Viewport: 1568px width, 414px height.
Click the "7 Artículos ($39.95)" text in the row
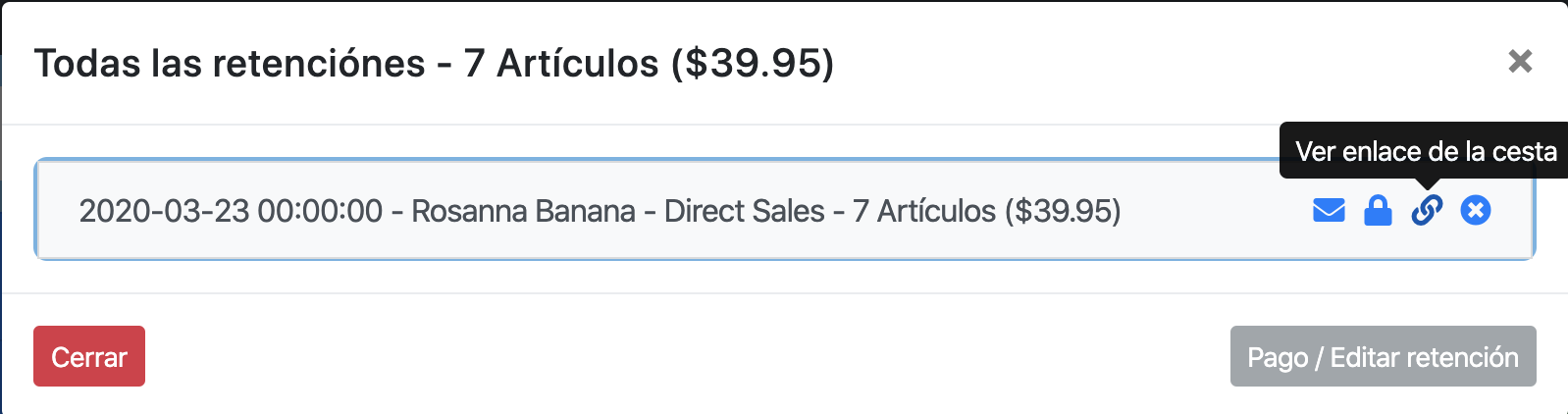[987, 211]
